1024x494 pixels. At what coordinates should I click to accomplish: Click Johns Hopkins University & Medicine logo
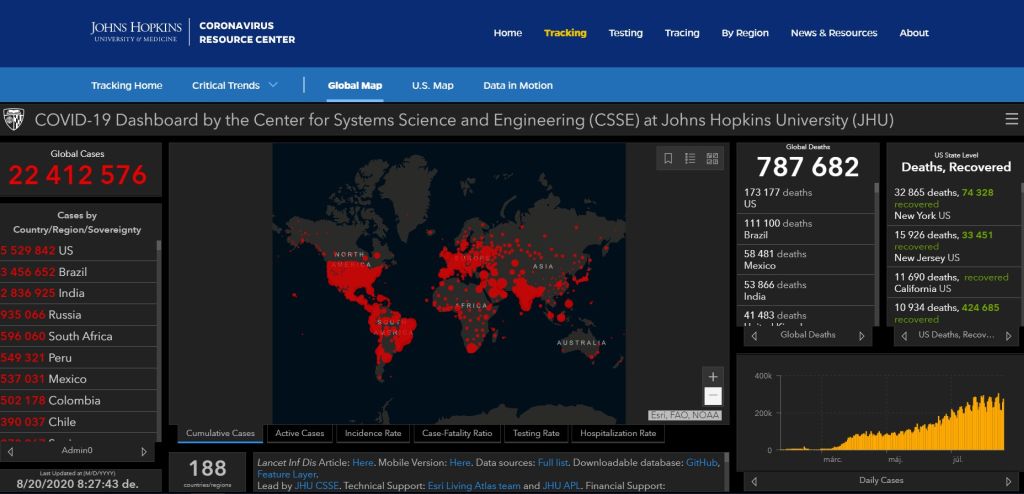tap(136, 31)
